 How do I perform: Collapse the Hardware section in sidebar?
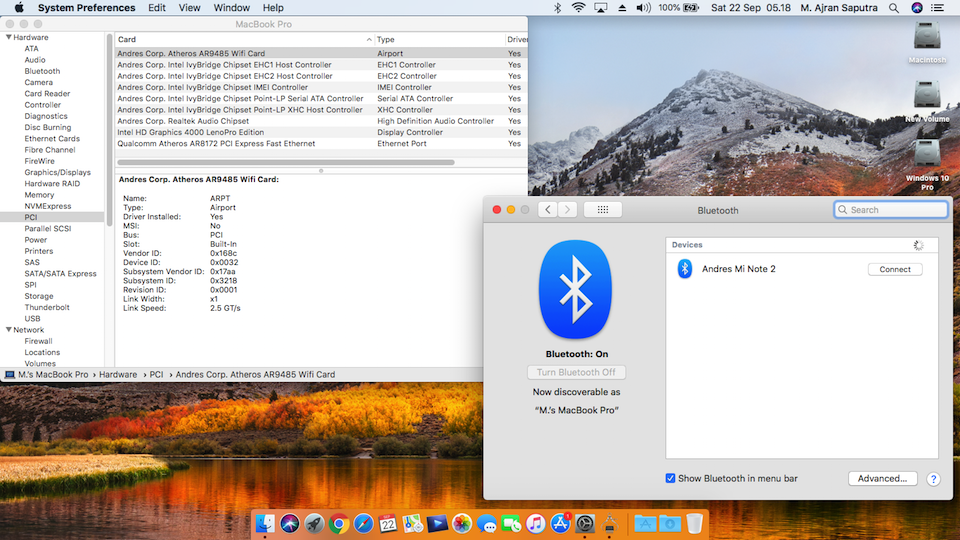9,38
